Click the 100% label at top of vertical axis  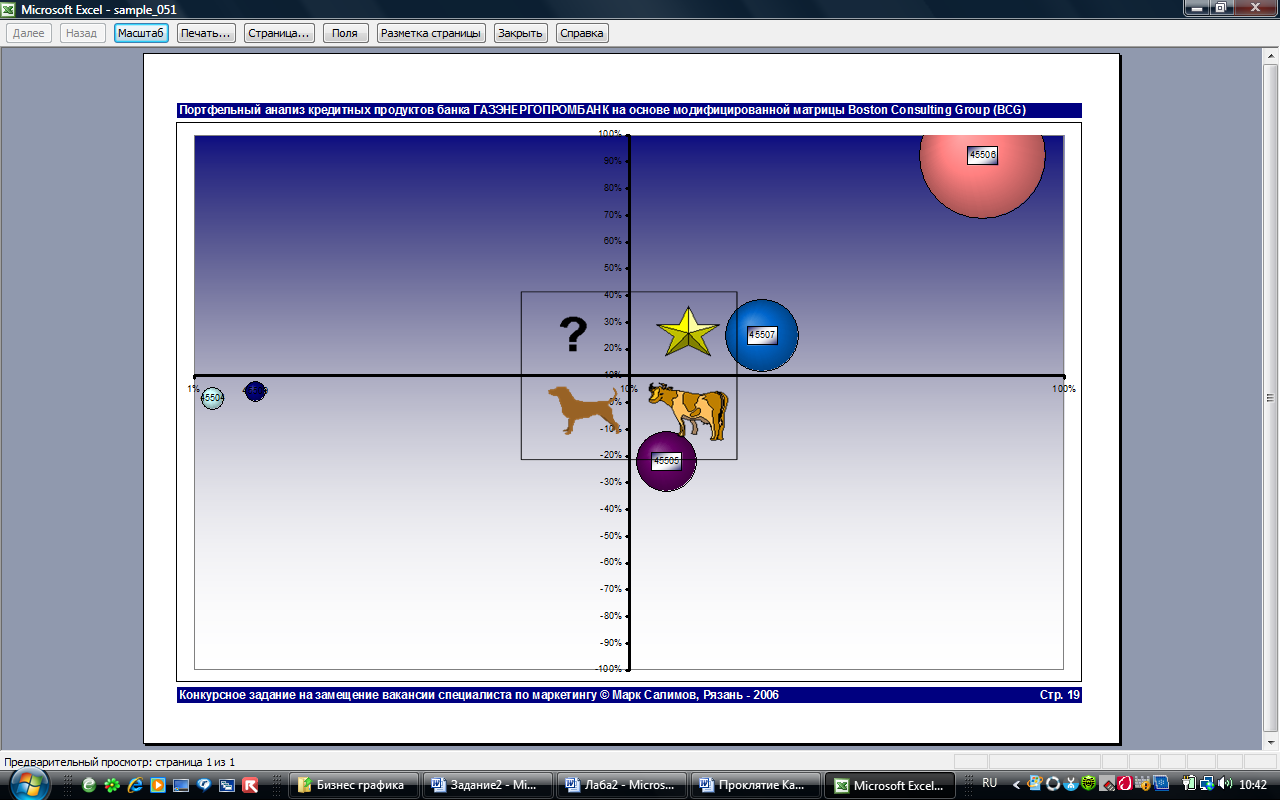point(609,134)
